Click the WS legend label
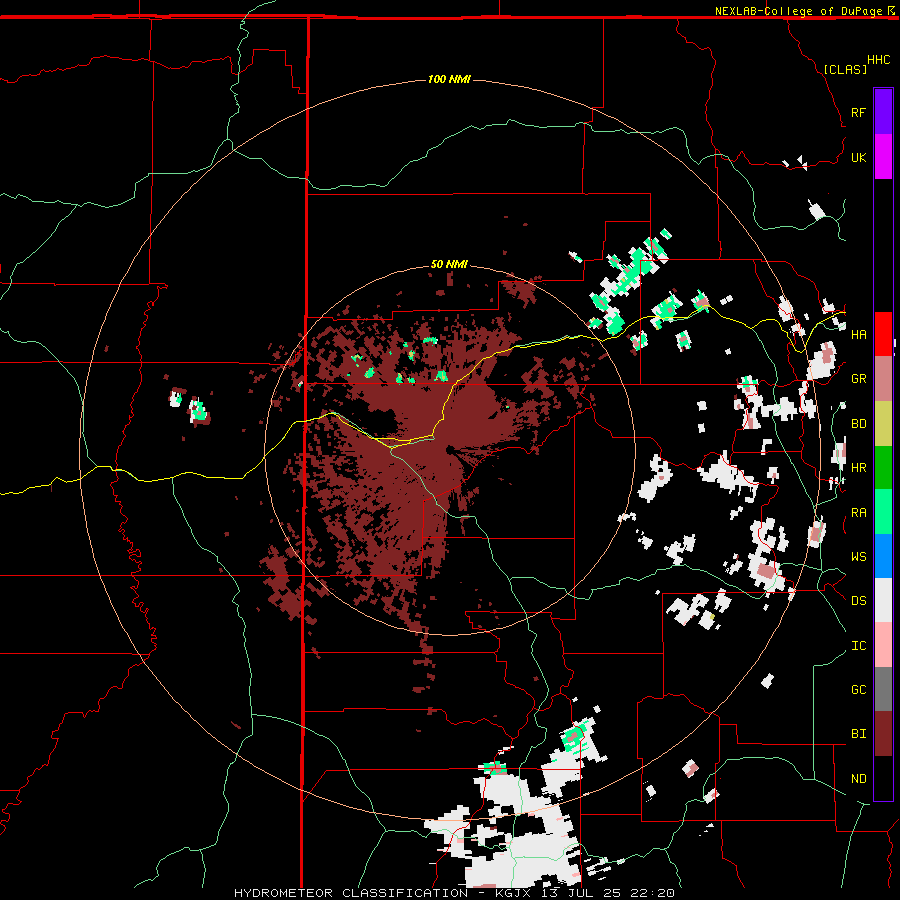This screenshot has width=900, height=900. click(x=858, y=556)
